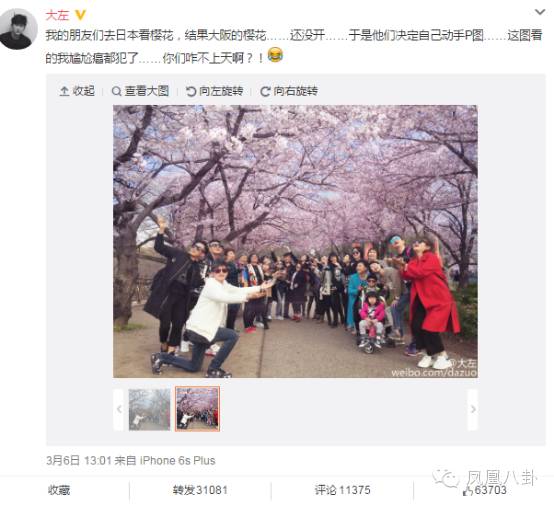Image resolution: width=554 pixels, height=505 pixels.
Task: Click the 收藏 favorite button
Action: tap(59, 490)
